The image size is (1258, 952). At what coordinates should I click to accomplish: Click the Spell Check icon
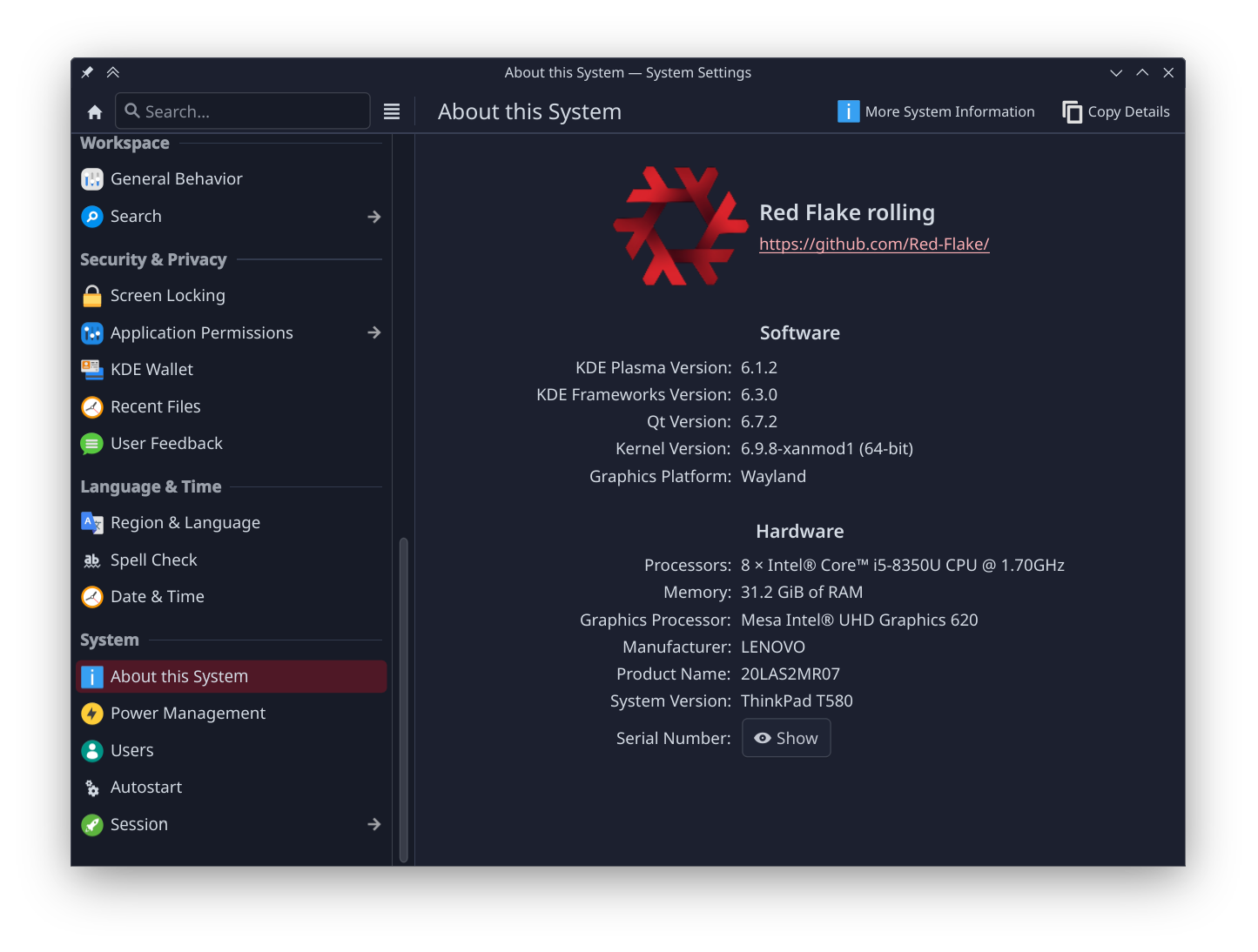(x=92, y=560)
